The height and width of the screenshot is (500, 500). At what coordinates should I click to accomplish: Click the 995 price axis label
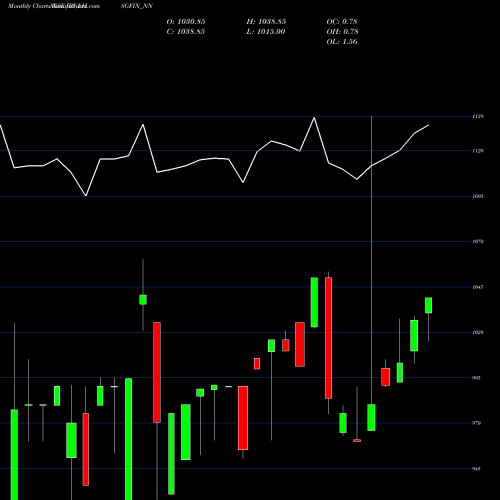point(477,378)
